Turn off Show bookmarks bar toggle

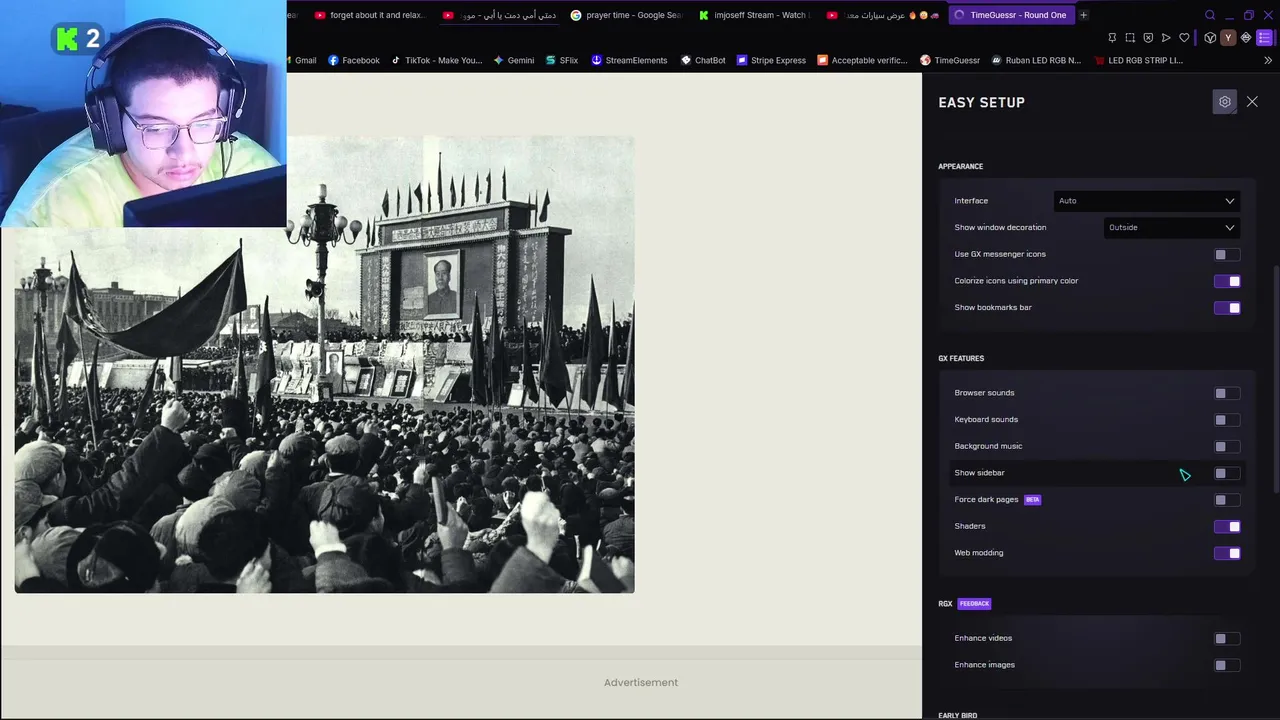coord(1227,308)
